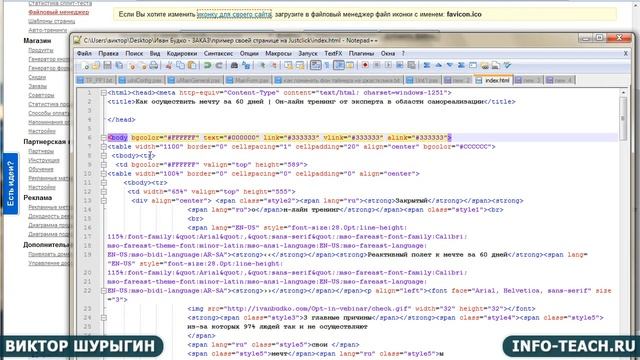Click the Save All toolbar icon
Screen dimensions: 640x360
click(119, 65)
